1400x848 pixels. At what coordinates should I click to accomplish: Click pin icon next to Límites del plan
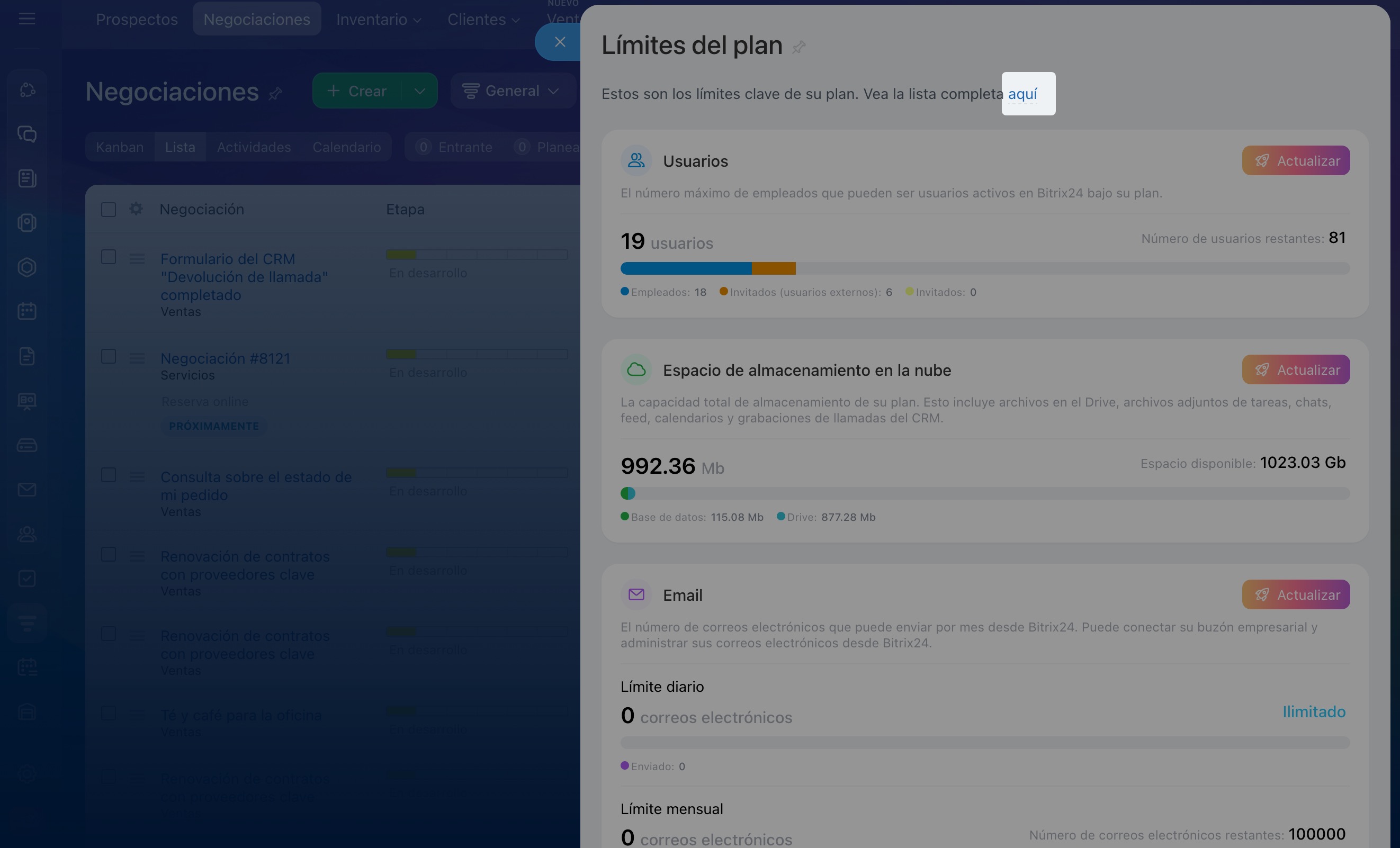coord(799,47)
